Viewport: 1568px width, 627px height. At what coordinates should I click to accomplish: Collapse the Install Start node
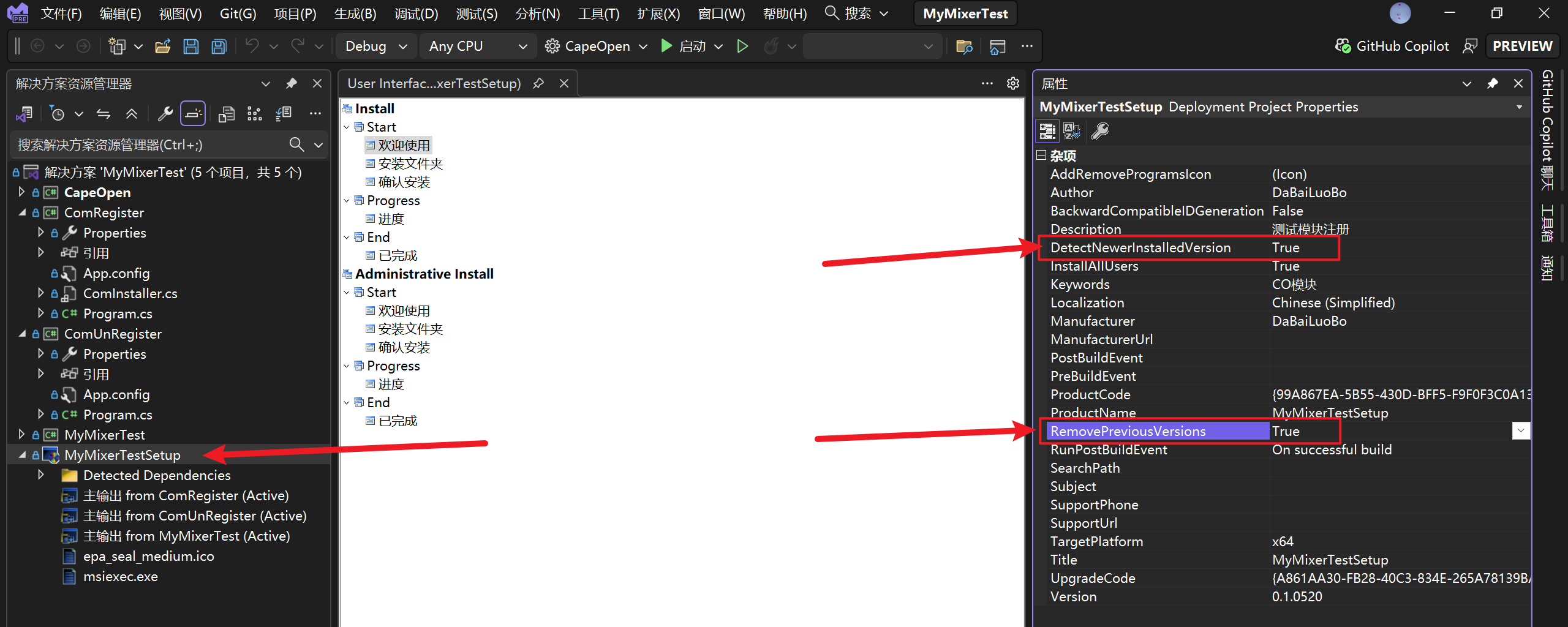347,127
